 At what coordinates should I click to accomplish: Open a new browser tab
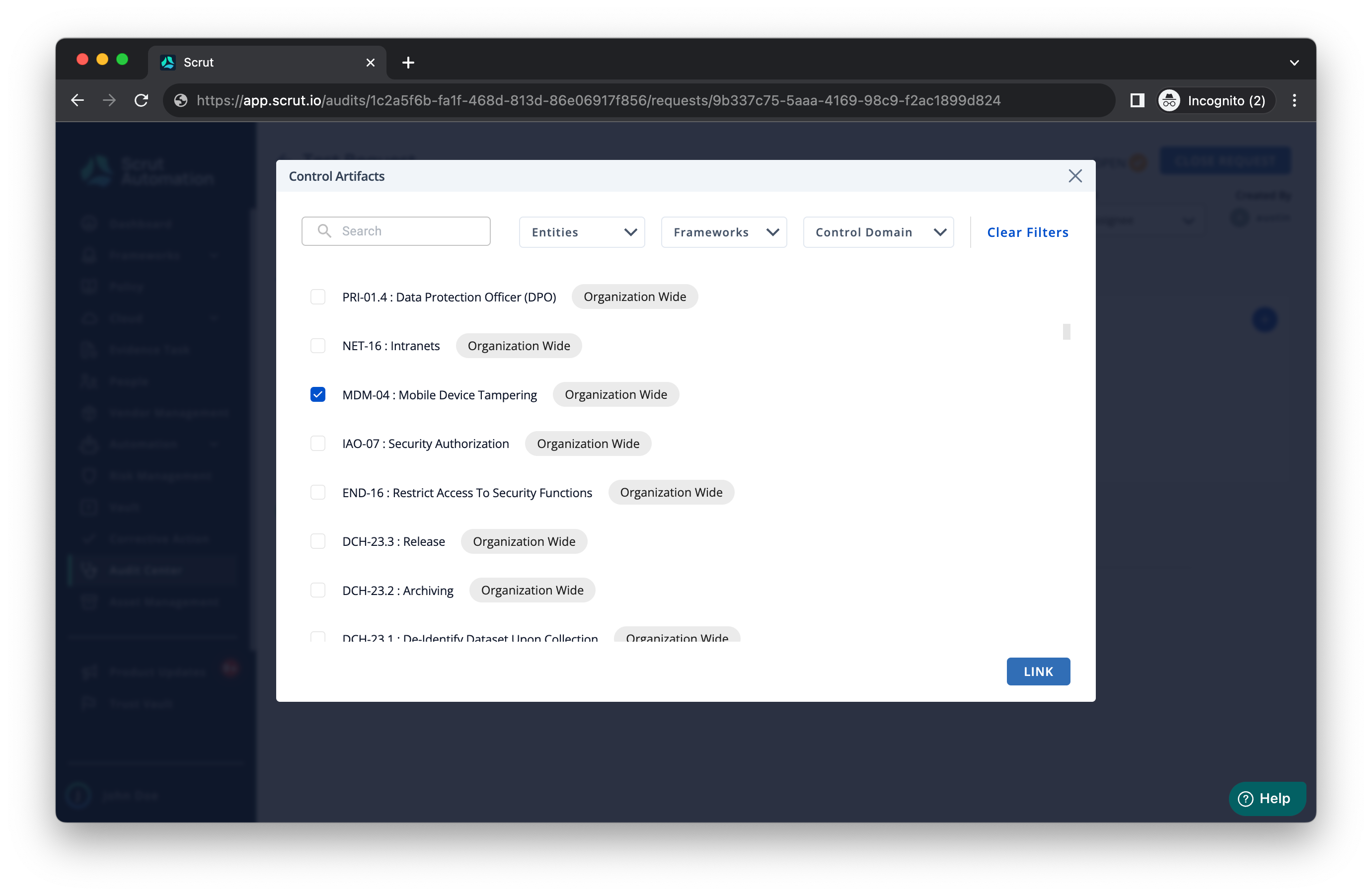click(x=408, y=62)
